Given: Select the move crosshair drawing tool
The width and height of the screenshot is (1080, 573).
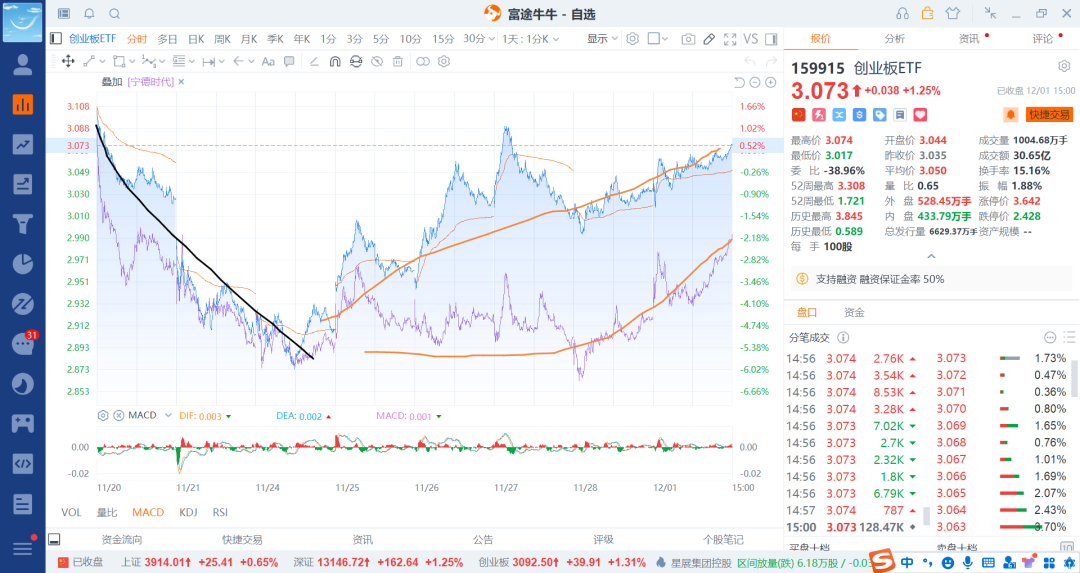Looking at the screenshot, I should coord(68,61).
